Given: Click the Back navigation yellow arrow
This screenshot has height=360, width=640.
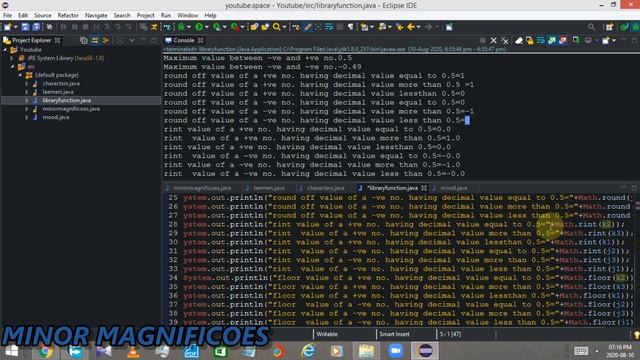Looking at the screenshot, I should pos(411,27).
